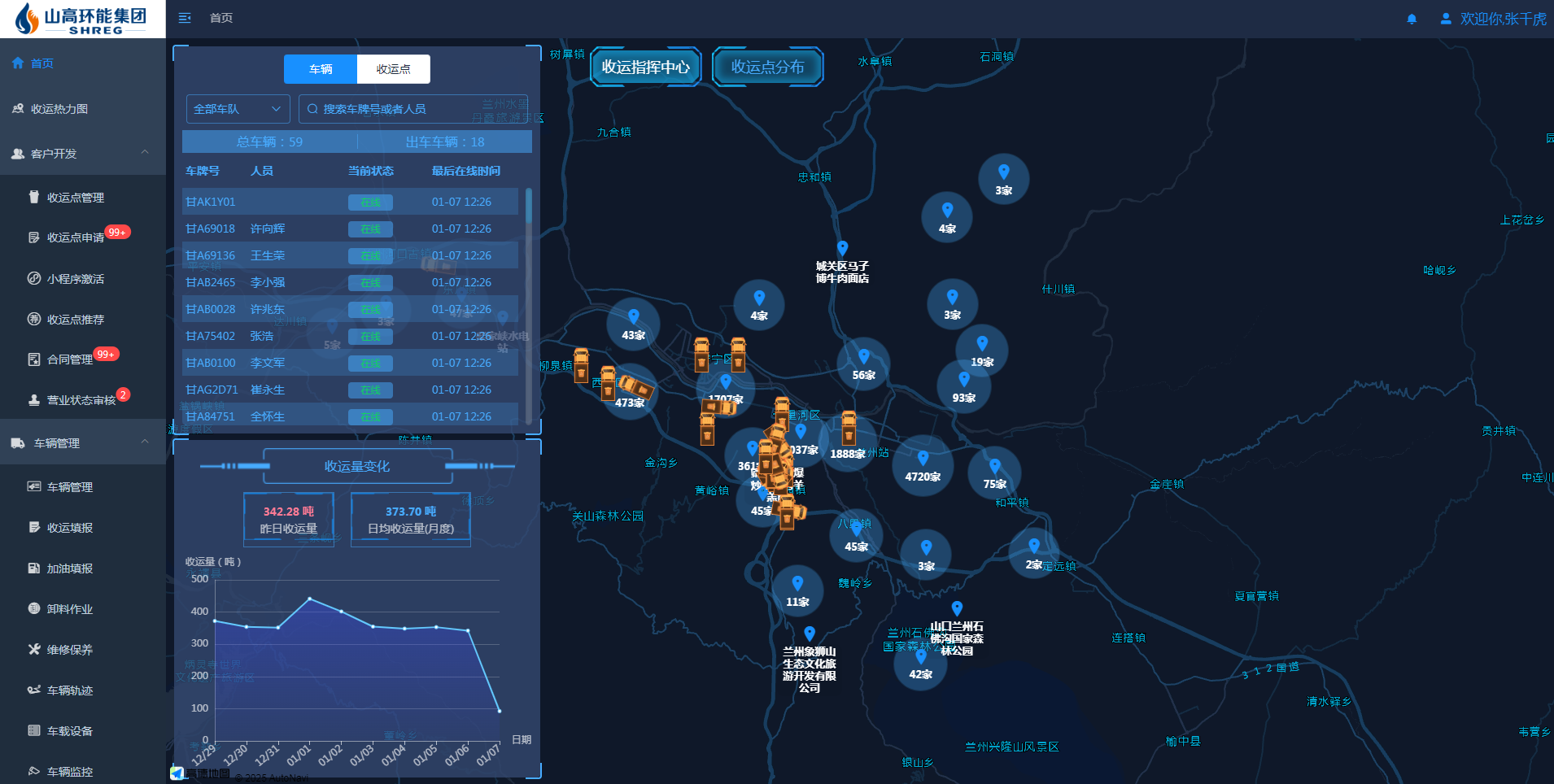The height and width of the screenshot is (784, 1554).
Task: Select driver 李小强 in the list
Action: click(268, 282)
